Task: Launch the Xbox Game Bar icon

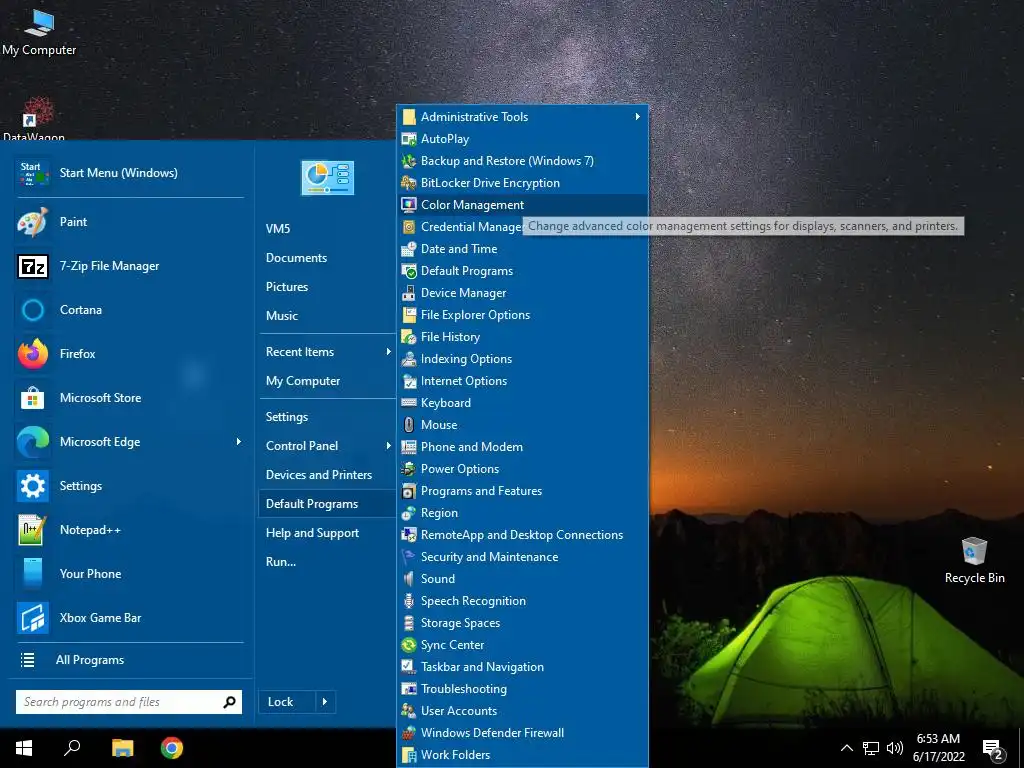Action: point(33,618)
